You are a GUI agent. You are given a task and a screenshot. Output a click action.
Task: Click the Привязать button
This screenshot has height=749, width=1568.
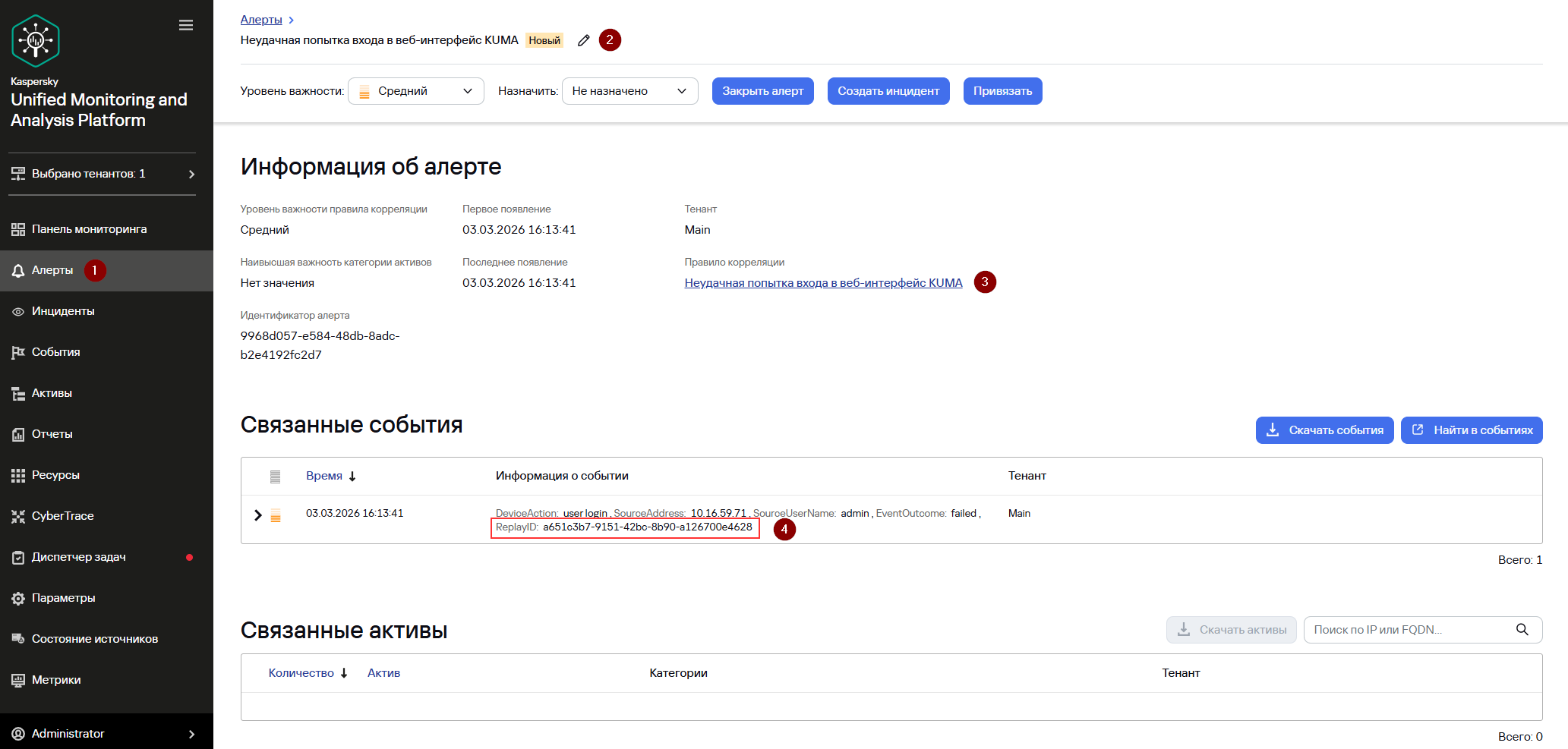point(1002,91)
